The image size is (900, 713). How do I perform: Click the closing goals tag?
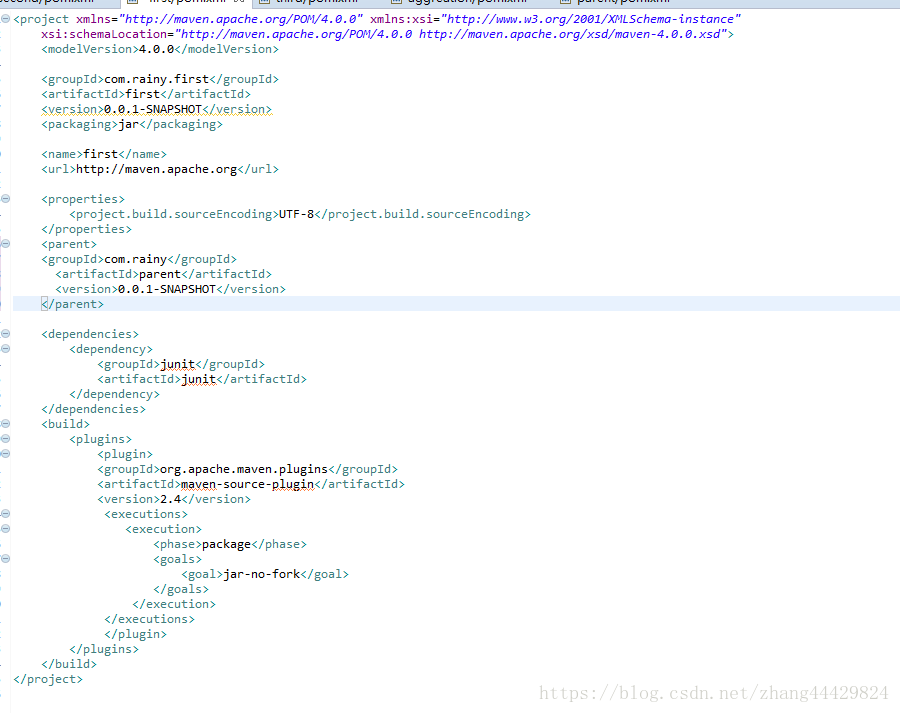(181, 589)
